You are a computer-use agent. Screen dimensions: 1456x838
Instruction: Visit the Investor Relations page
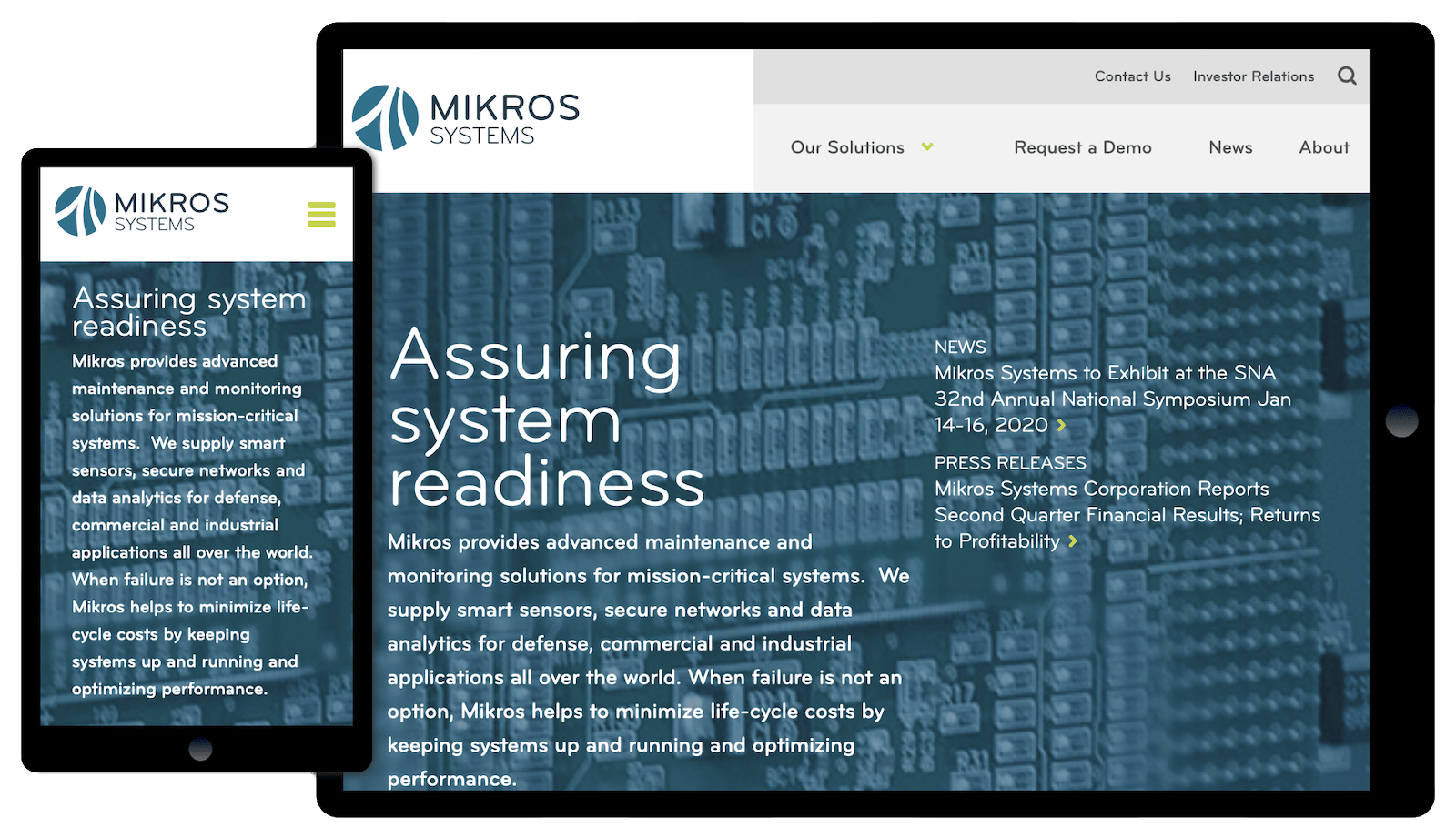[1252, 76]
